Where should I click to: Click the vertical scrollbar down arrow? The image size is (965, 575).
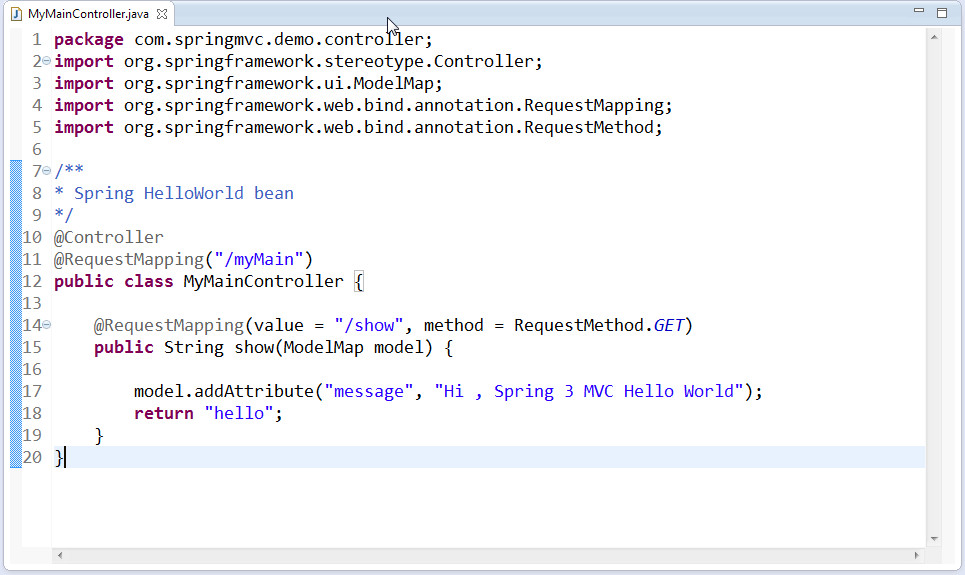[934, 539]
